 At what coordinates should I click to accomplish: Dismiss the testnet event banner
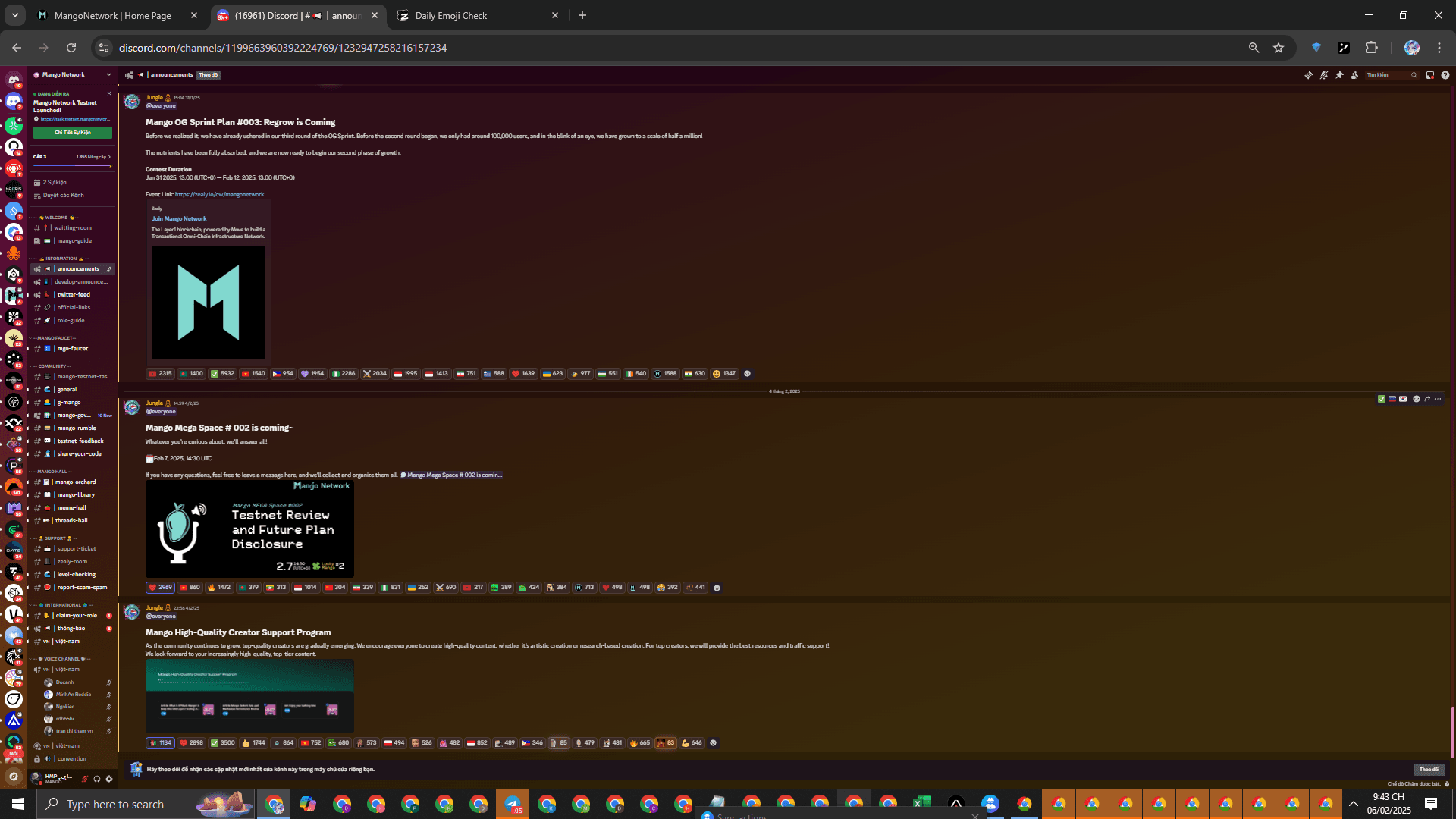[x=109, y=94]
